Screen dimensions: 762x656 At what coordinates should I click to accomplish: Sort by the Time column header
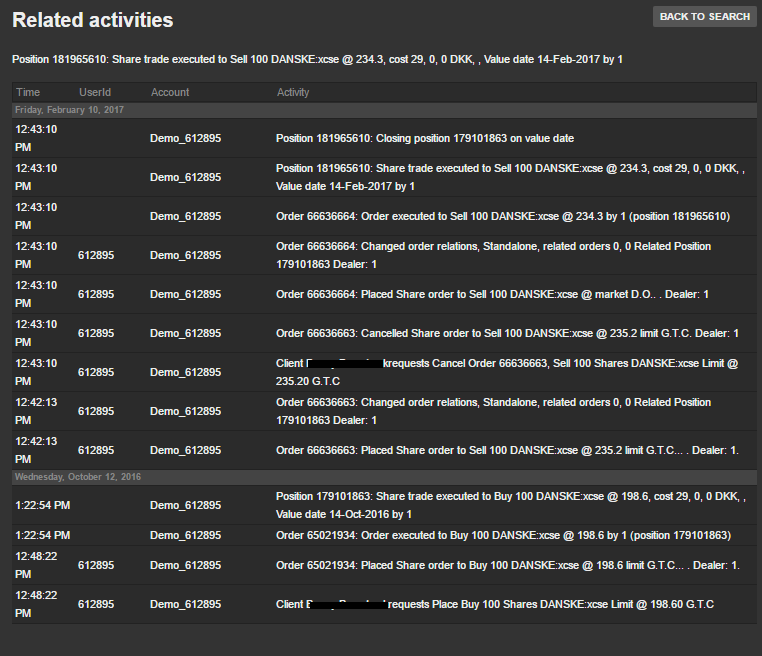(28, 92)
